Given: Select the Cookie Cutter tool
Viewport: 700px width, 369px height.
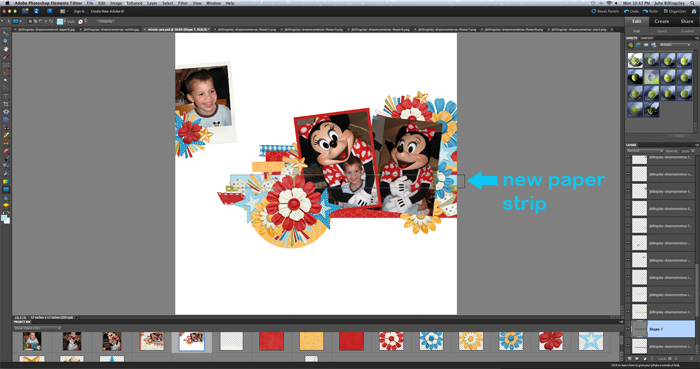Looking at the screenshot, I should tap(6, 112).
